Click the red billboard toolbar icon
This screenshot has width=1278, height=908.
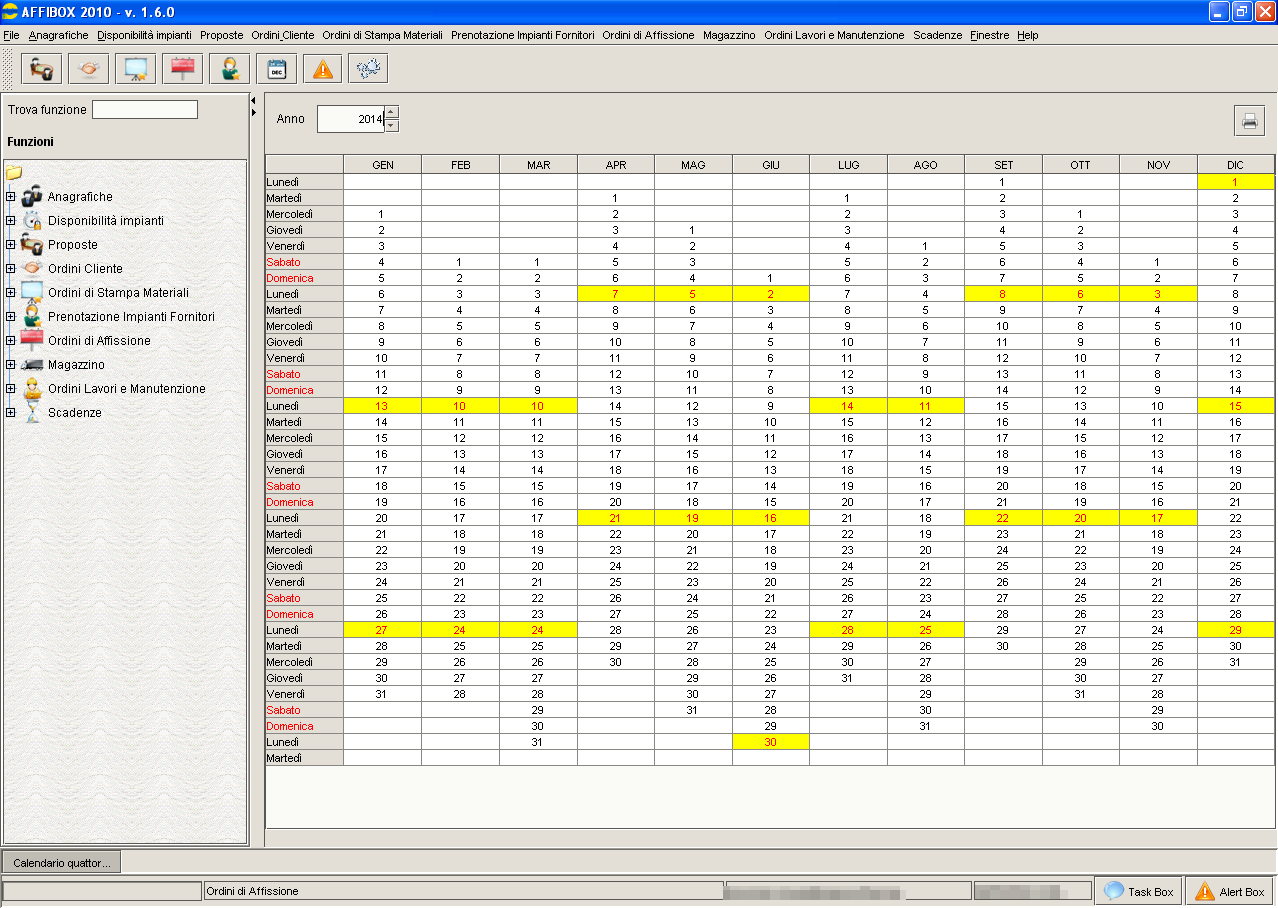pos(182,69)
